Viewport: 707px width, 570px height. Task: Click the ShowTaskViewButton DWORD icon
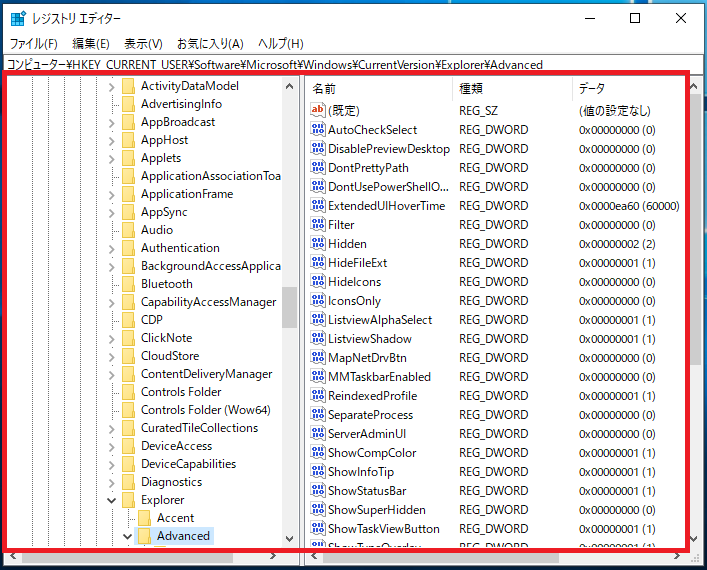click(x=317, y=528)
